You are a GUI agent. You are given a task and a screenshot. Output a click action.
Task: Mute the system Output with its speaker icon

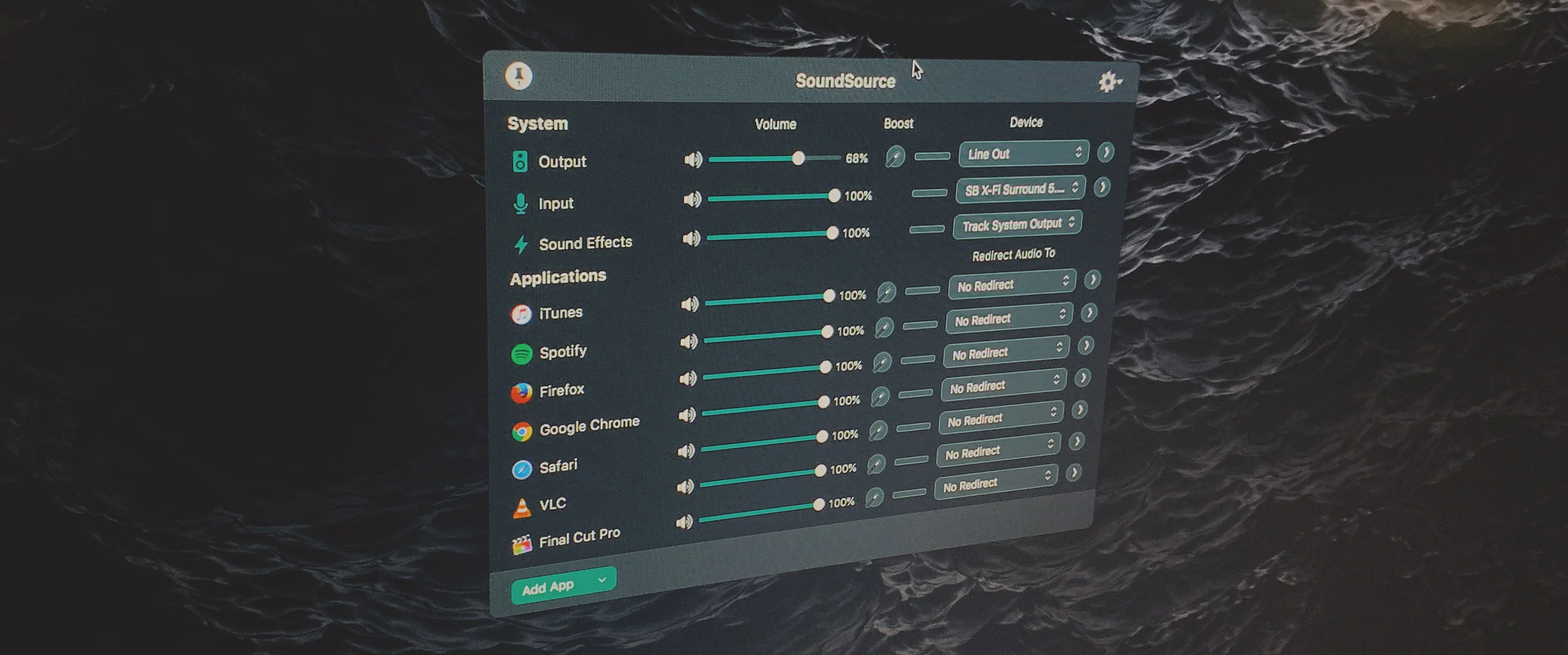693,160
